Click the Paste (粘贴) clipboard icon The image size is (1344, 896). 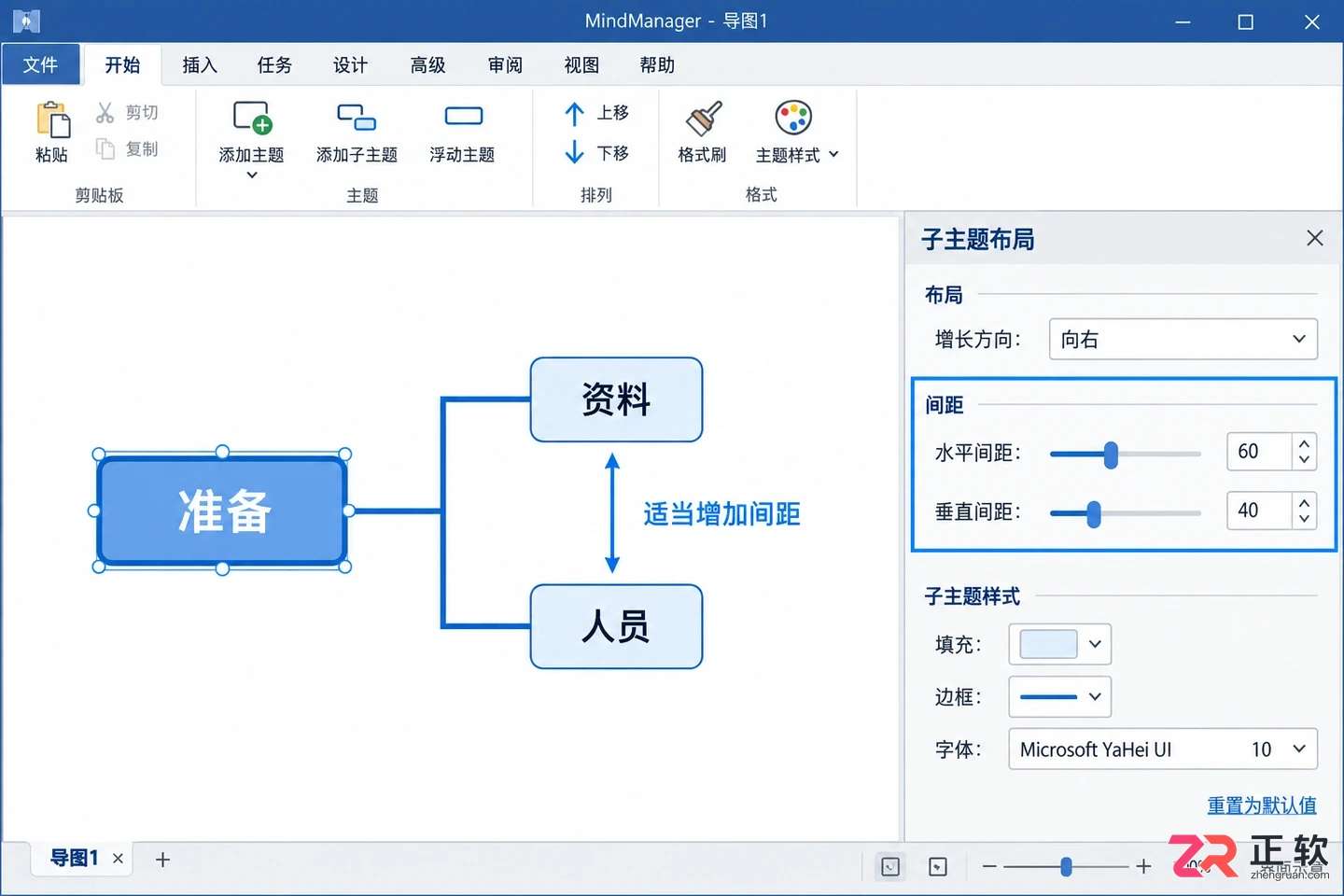point(52,119)
